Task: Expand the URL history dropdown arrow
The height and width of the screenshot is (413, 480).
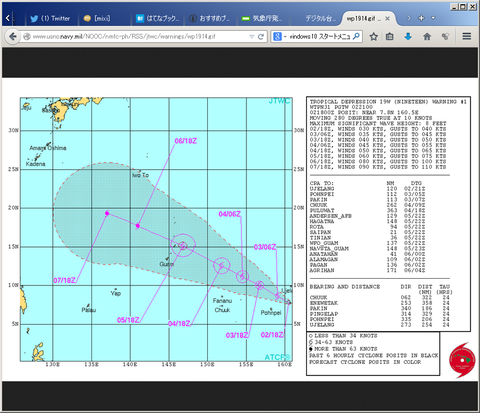Action: pos(252,37)
